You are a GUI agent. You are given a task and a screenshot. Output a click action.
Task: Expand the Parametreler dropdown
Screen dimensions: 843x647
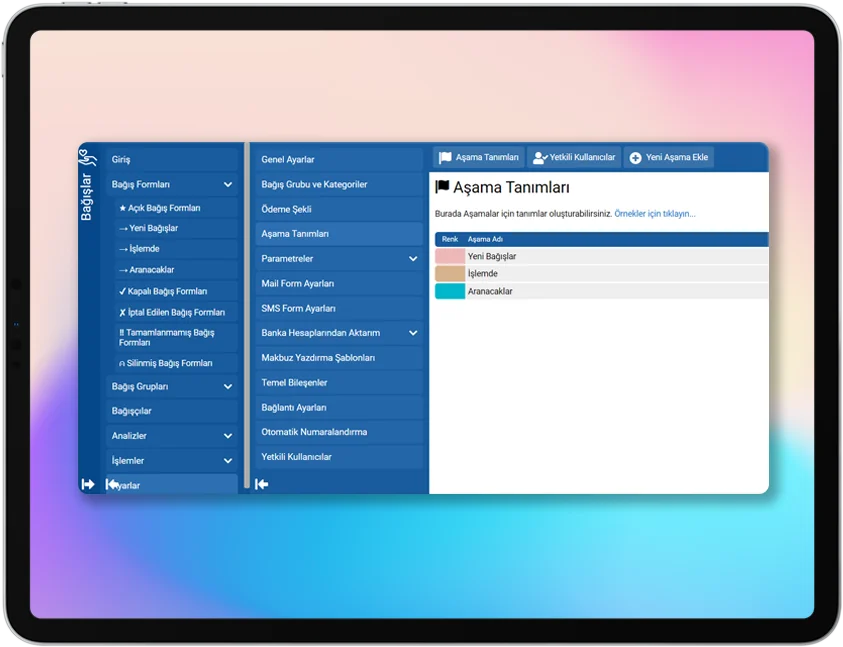413,259
